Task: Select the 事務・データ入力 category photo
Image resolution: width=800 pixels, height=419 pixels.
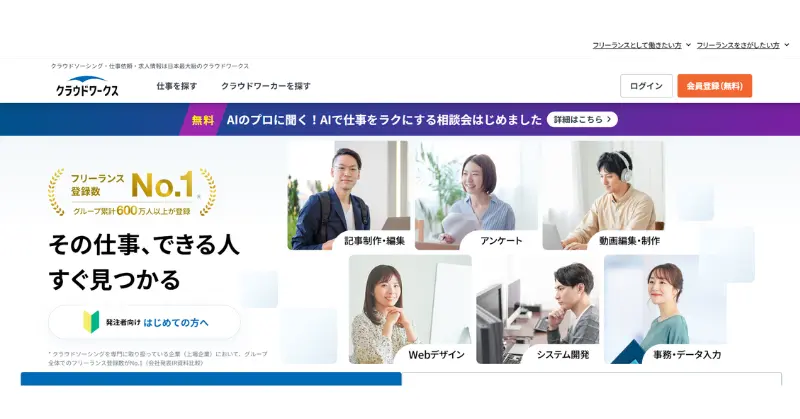Action: [x=665, y=309]
